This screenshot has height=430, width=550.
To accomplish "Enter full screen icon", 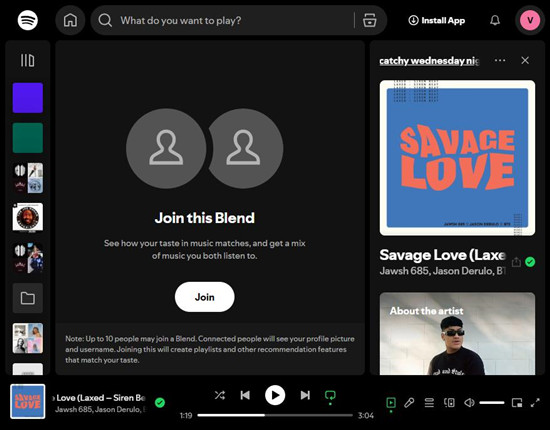I will pos(535,403).
